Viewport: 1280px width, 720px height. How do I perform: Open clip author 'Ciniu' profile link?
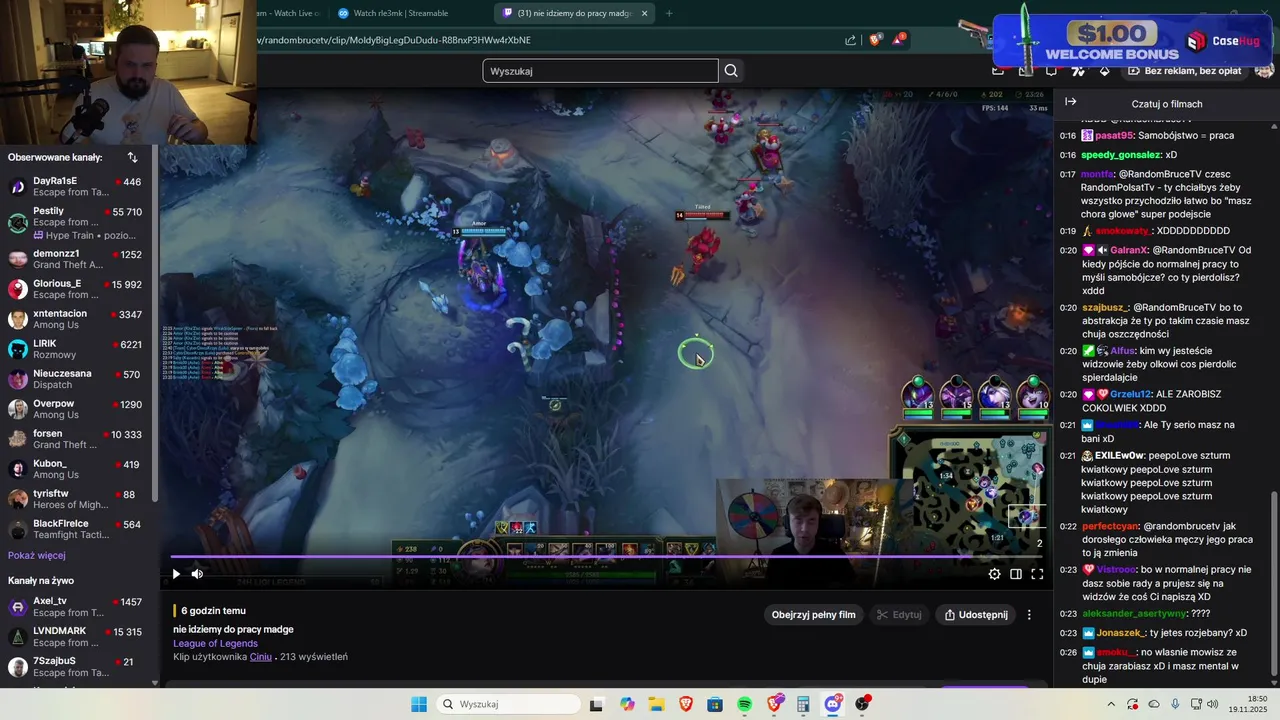tap(261, 657)
